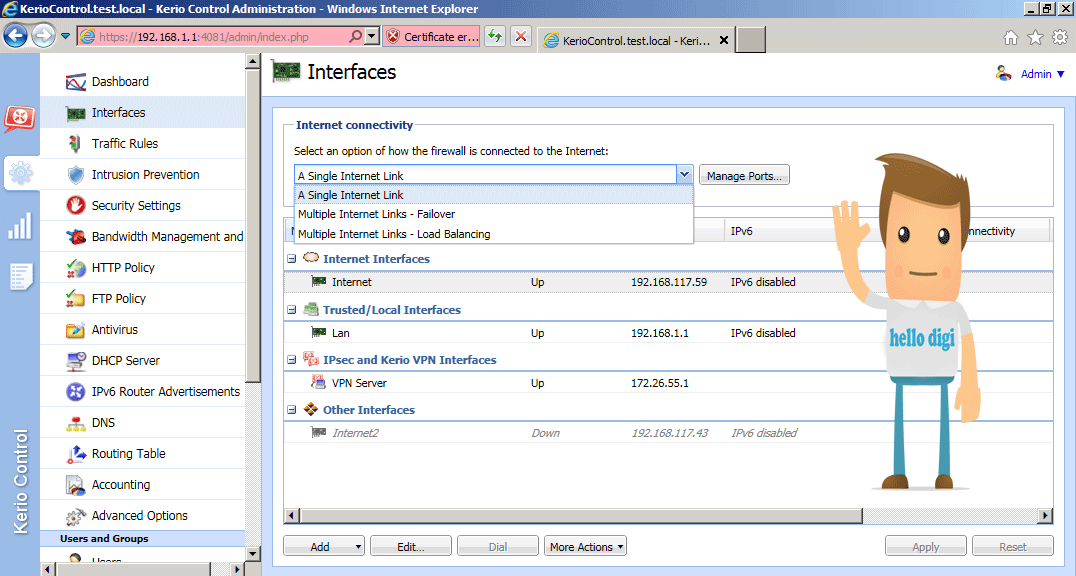Collapse the Trusted/Local Interfaces group
The image size is (1076, 576).
pyautogui.click(x=292, y=310)
